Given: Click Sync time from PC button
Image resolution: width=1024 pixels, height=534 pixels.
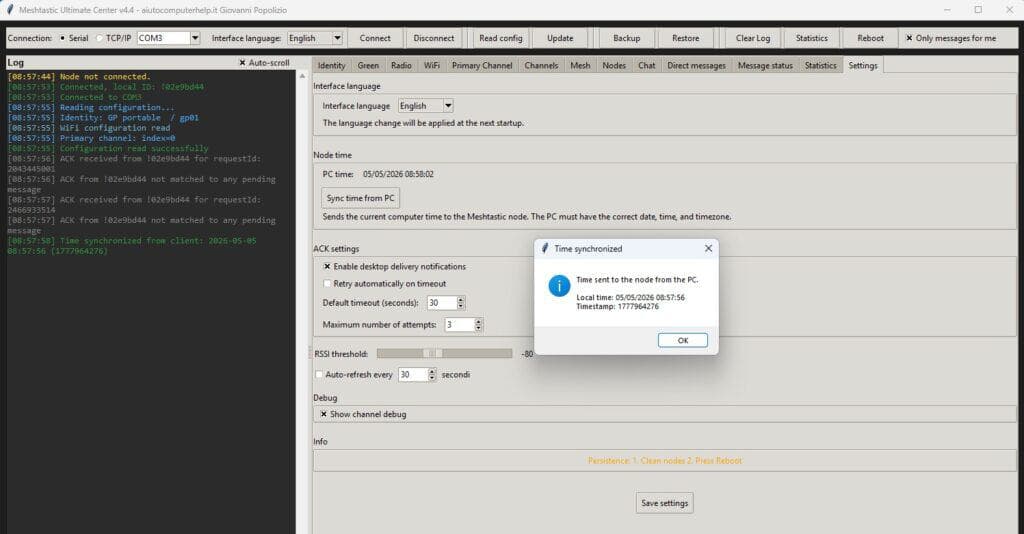Looking at the screenshot, I should point(360,198).
